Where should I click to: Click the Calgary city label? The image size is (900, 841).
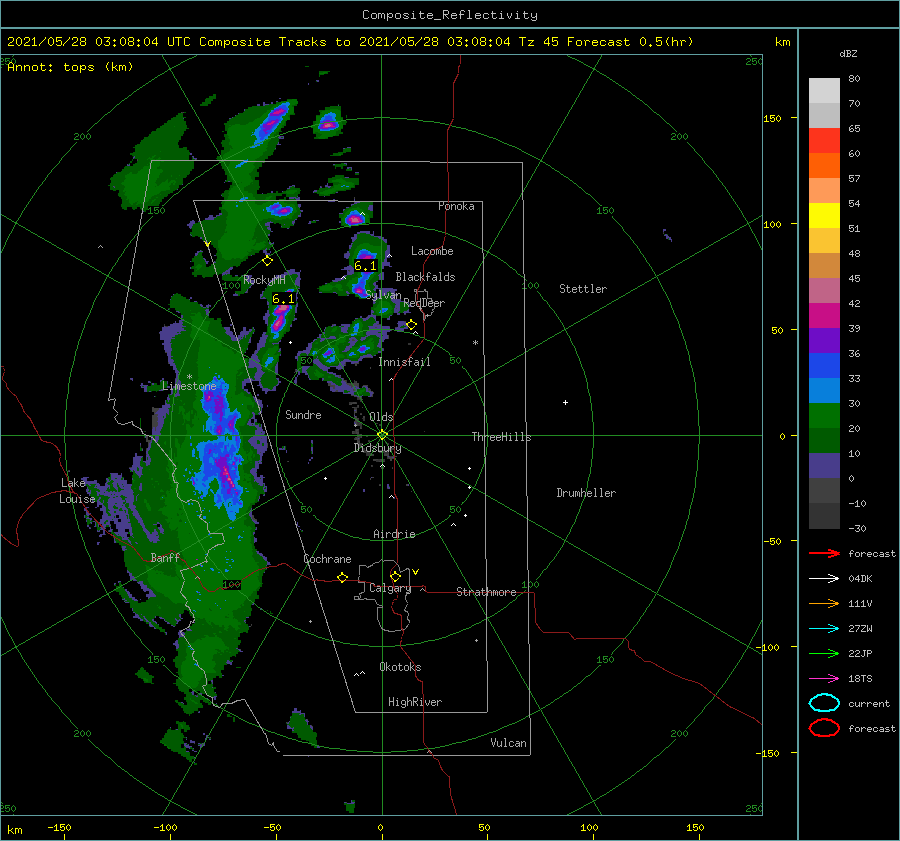click(x=390, y=588)
